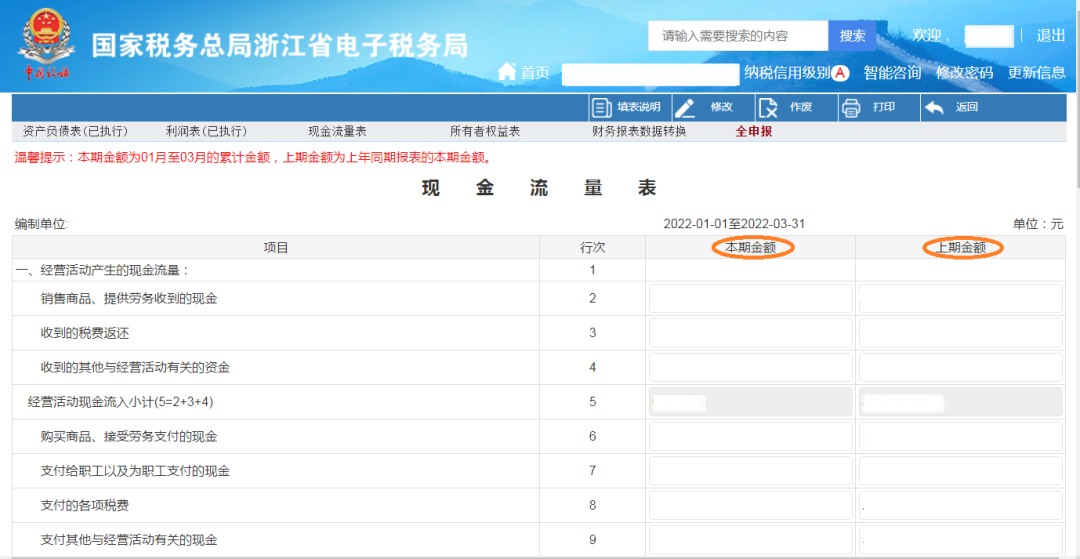
Task: Click 纳税信用级别 label
Action: 787,73
